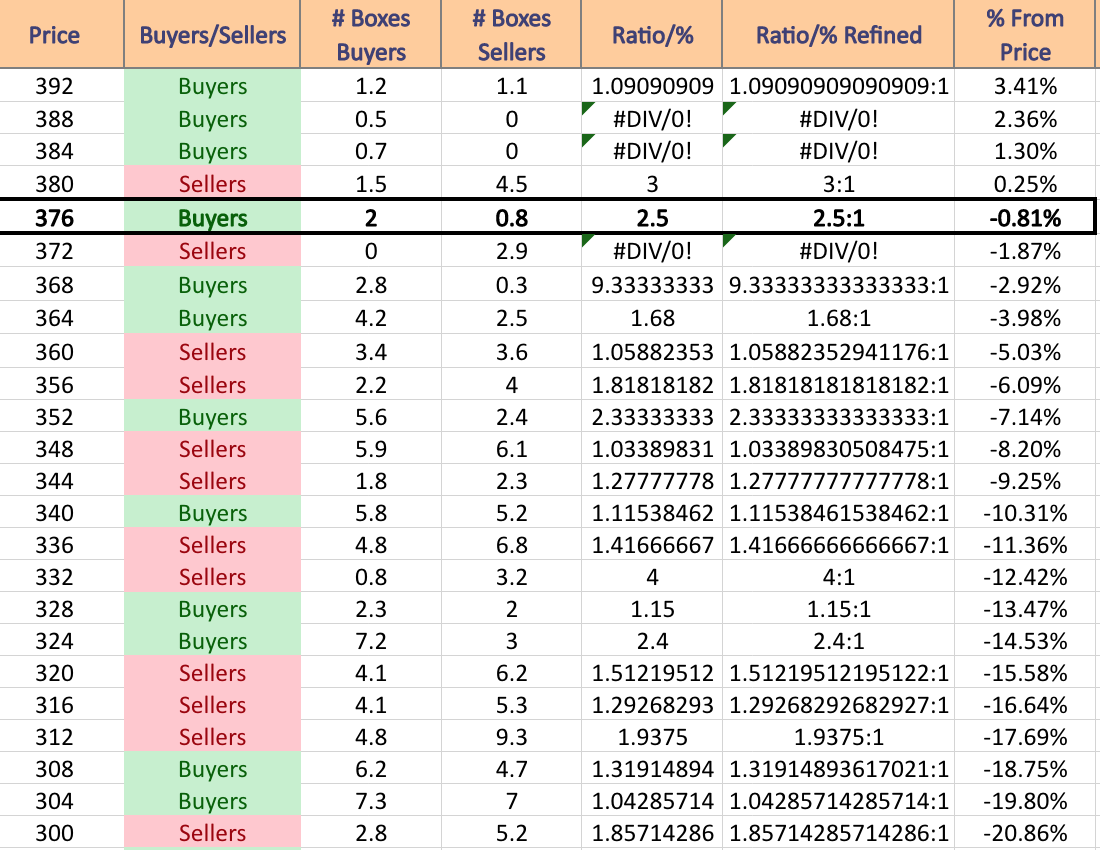Click buyers boxes value 5.6 in row 352

coord(370,417)
